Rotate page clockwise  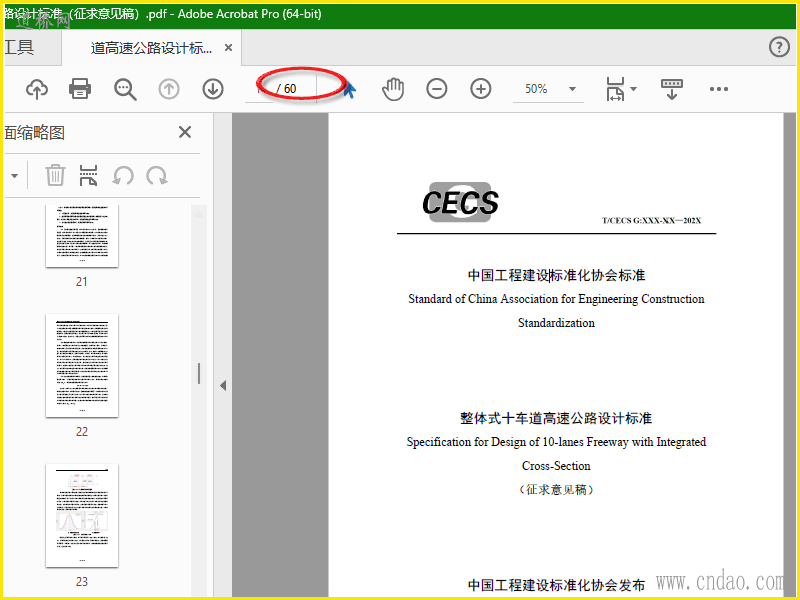(x=157, y=176)
